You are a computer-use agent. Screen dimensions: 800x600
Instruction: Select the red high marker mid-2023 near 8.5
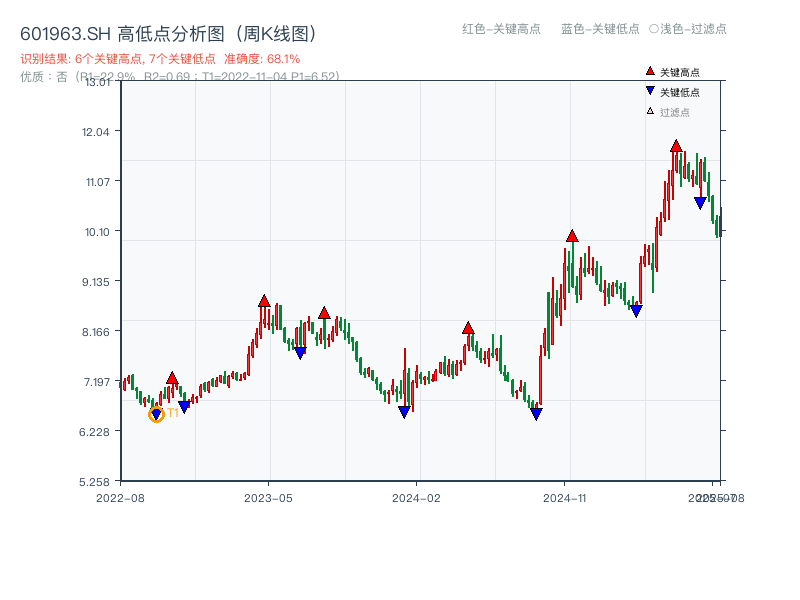(x=324, y=313)
